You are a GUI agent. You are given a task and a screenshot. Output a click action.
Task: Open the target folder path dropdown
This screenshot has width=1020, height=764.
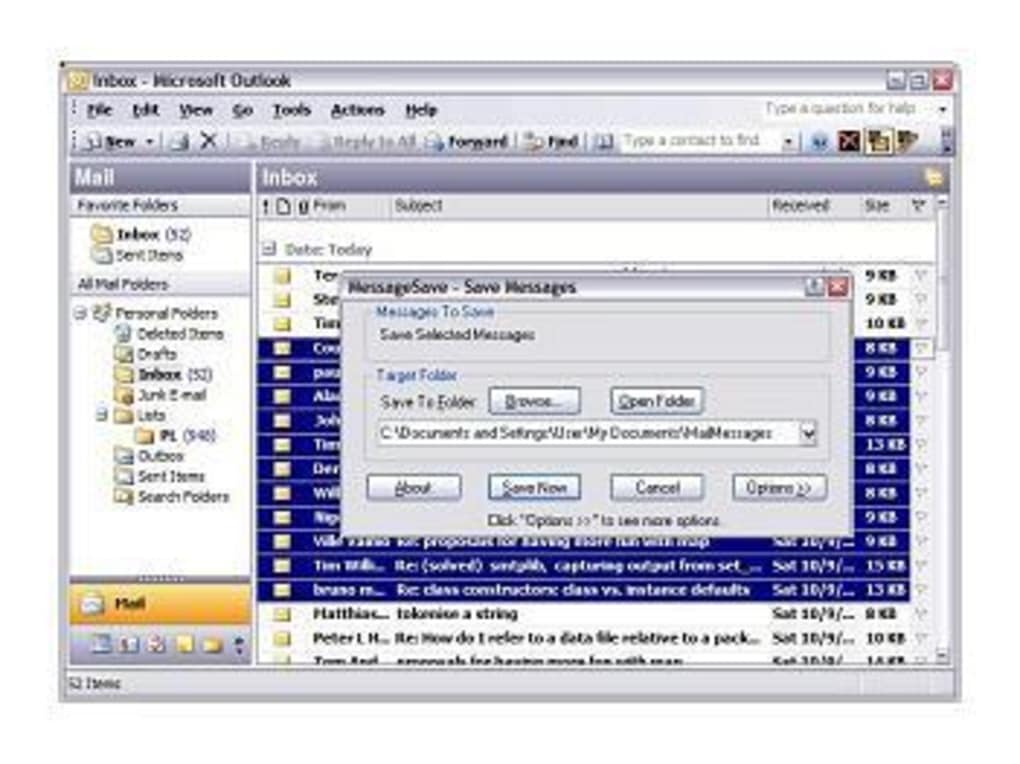[807, 433]
